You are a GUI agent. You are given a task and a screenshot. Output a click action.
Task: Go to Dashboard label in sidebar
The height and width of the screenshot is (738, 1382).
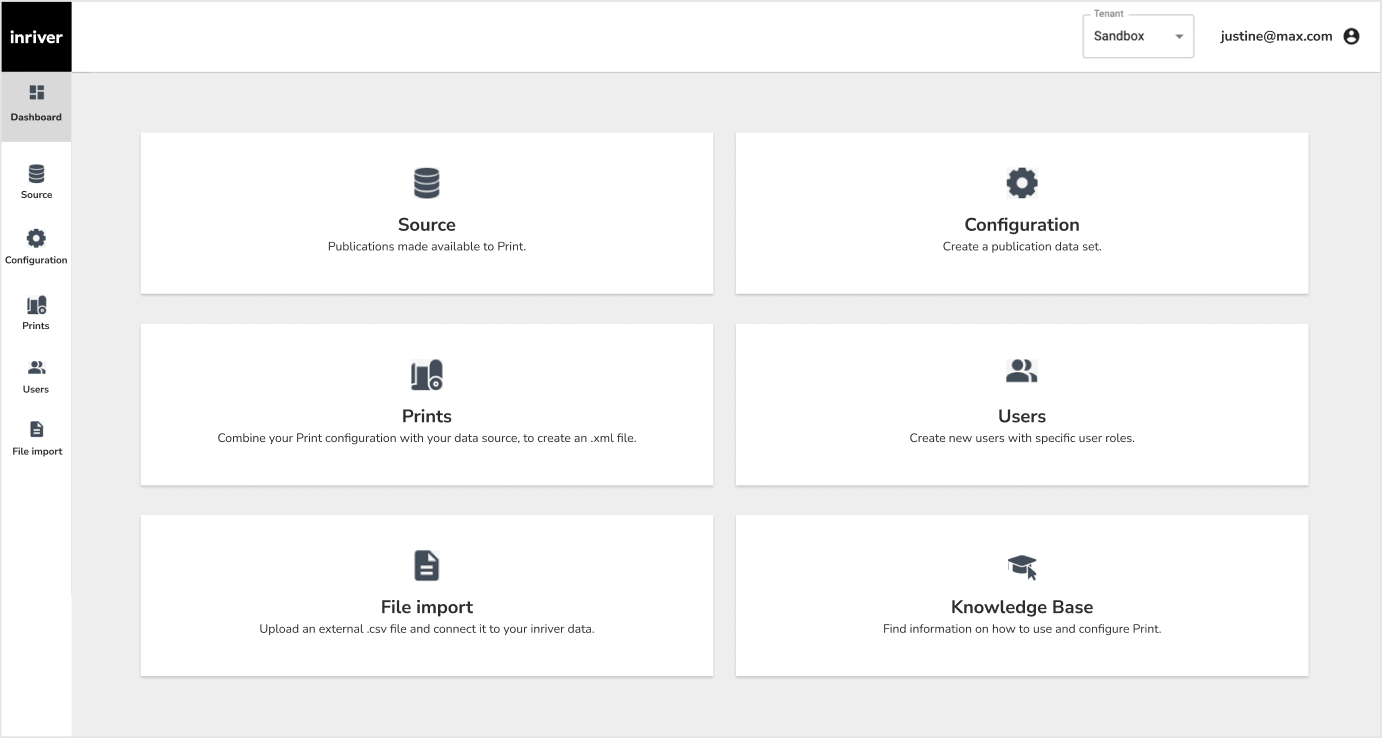tap(36, 117)
